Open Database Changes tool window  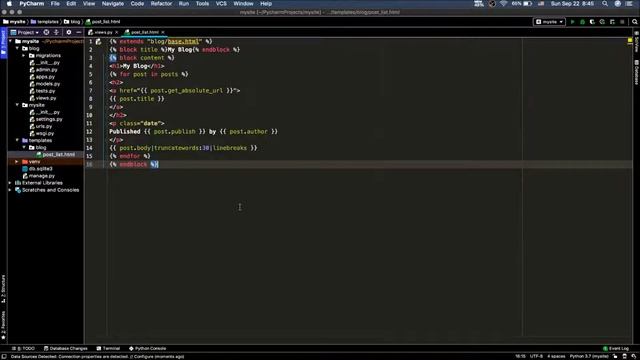point(66,349)
